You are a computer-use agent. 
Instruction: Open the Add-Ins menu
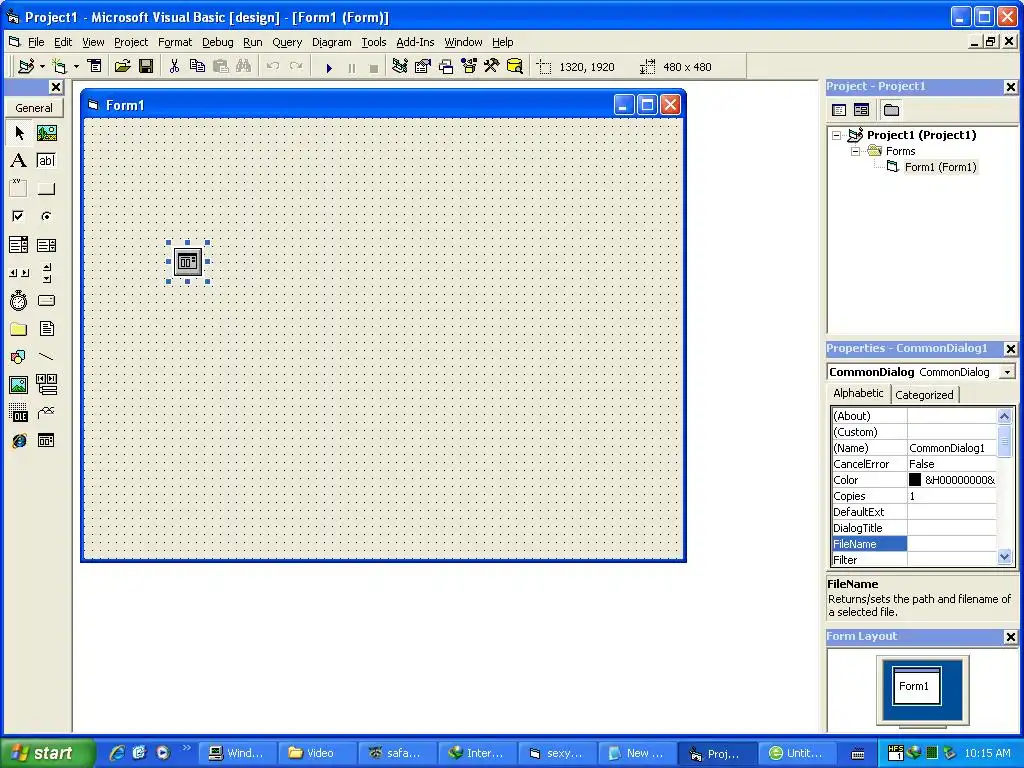click(415, 42)
